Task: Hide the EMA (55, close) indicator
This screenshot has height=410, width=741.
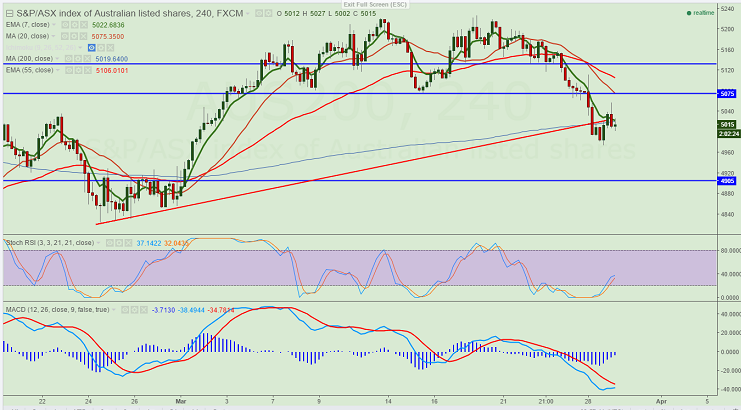Action: (69, 70)
